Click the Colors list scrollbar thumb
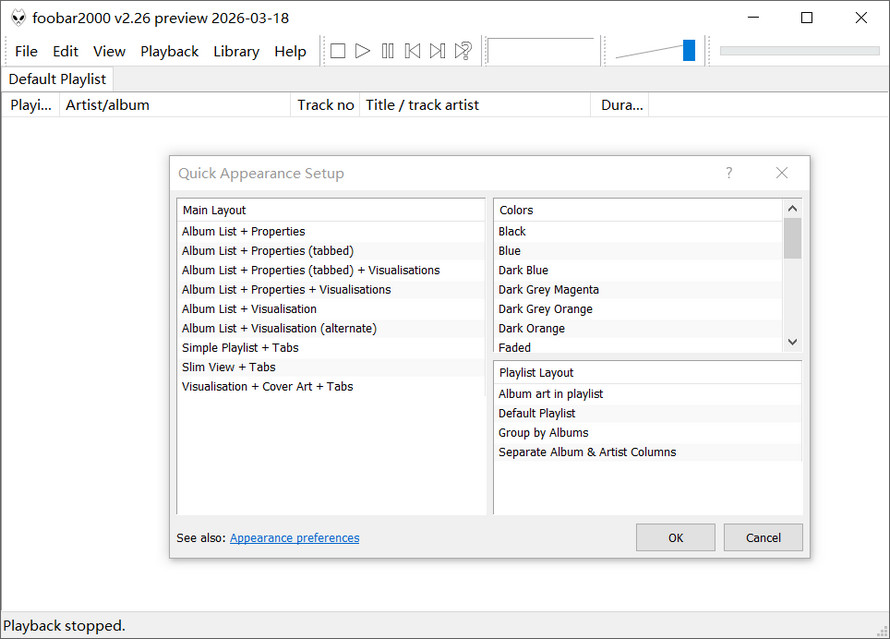This screenshot has width=890, height=639. (x=792, y=238)
